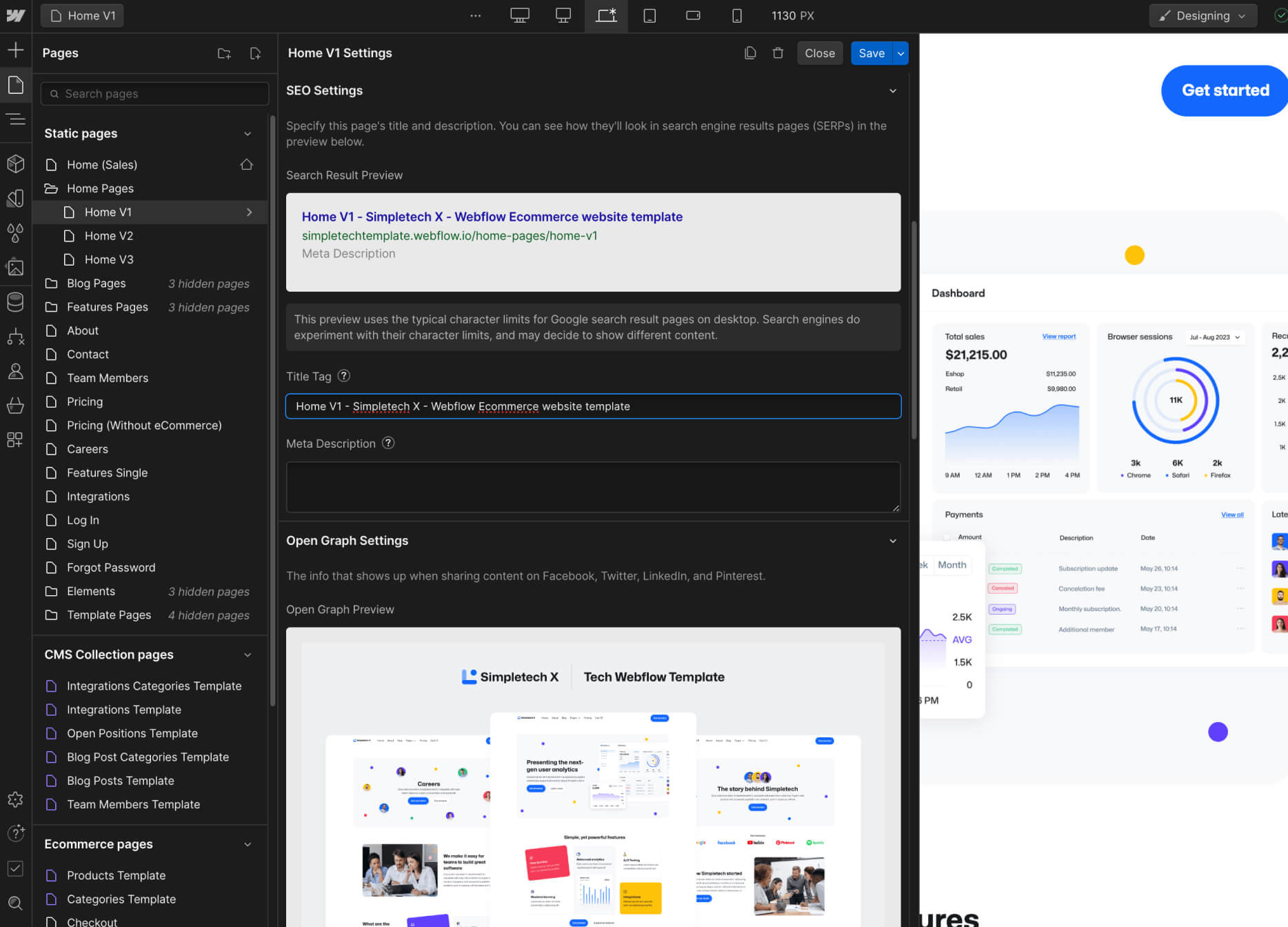Open the Add Elements panel
The image size is (1288, 927).
15,50
